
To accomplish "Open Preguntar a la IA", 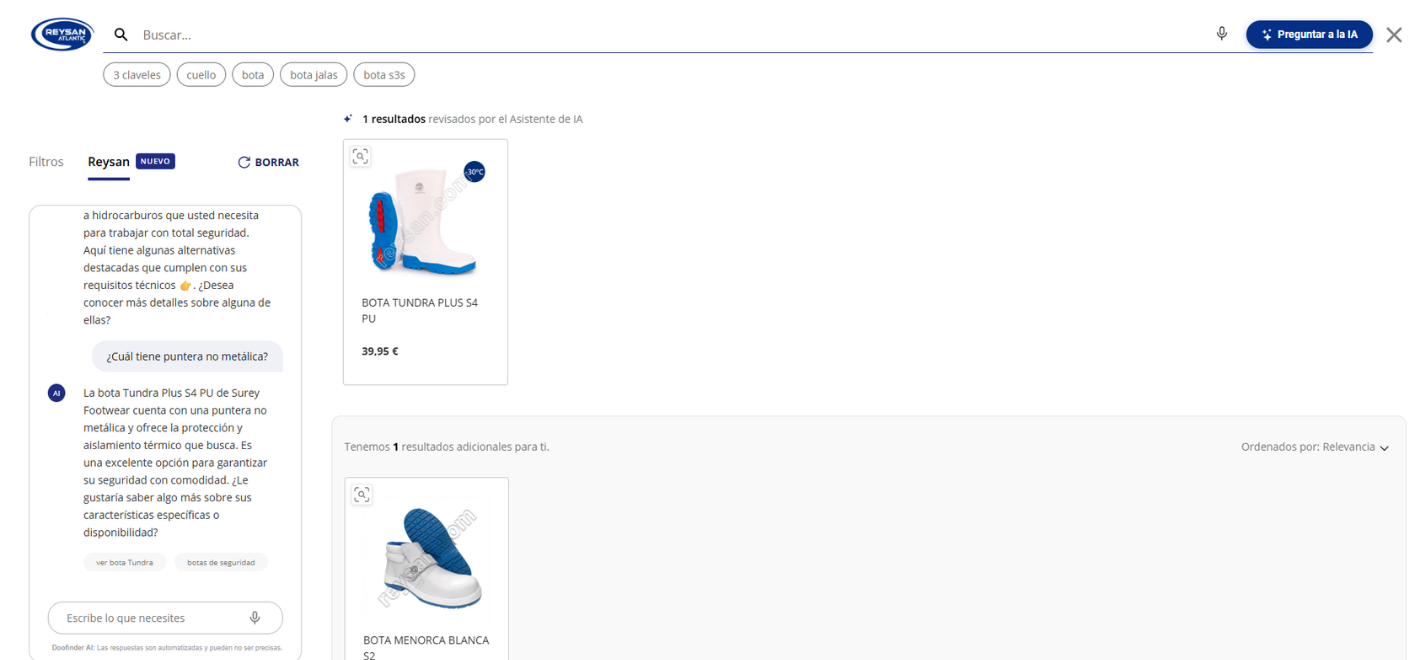I will click(x=1309, y=34).
